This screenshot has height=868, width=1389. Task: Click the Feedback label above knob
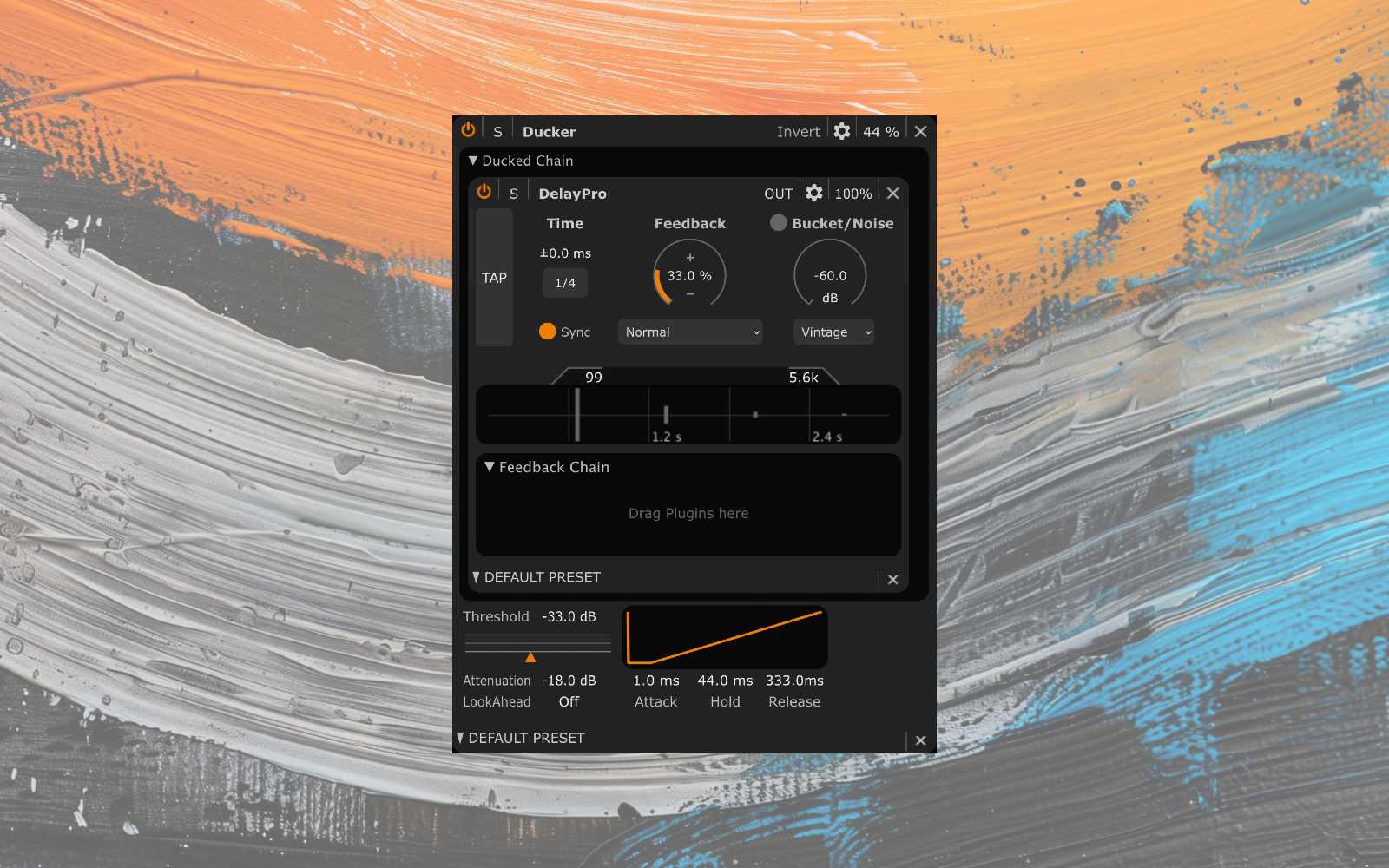[x=690, y=223]
